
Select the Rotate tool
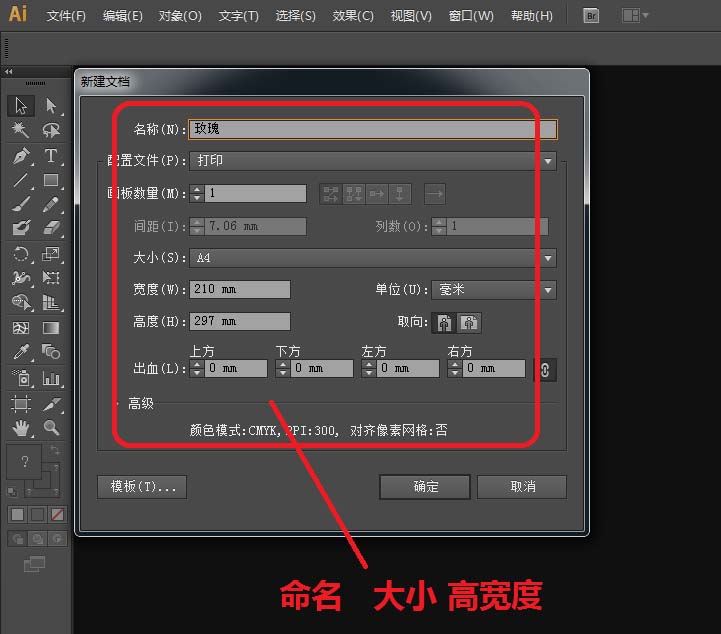[x=21, y=254]
